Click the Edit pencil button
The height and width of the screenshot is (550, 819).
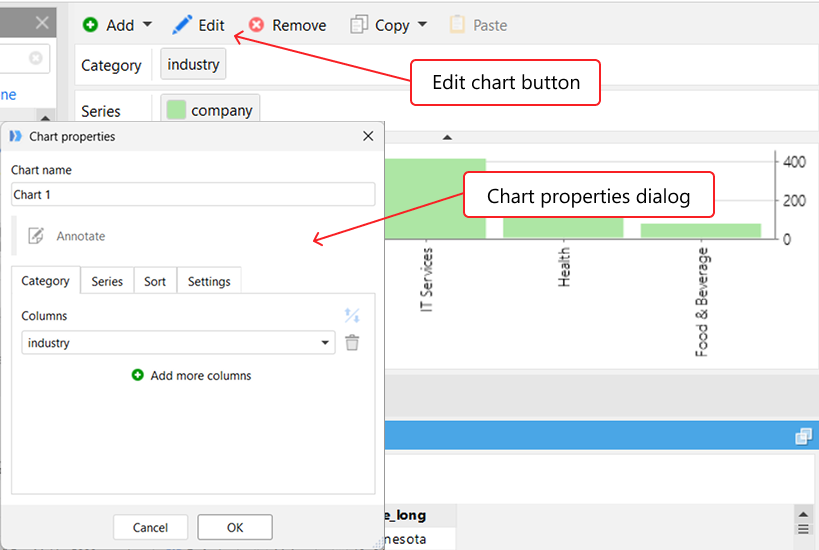tap(198, 25)
